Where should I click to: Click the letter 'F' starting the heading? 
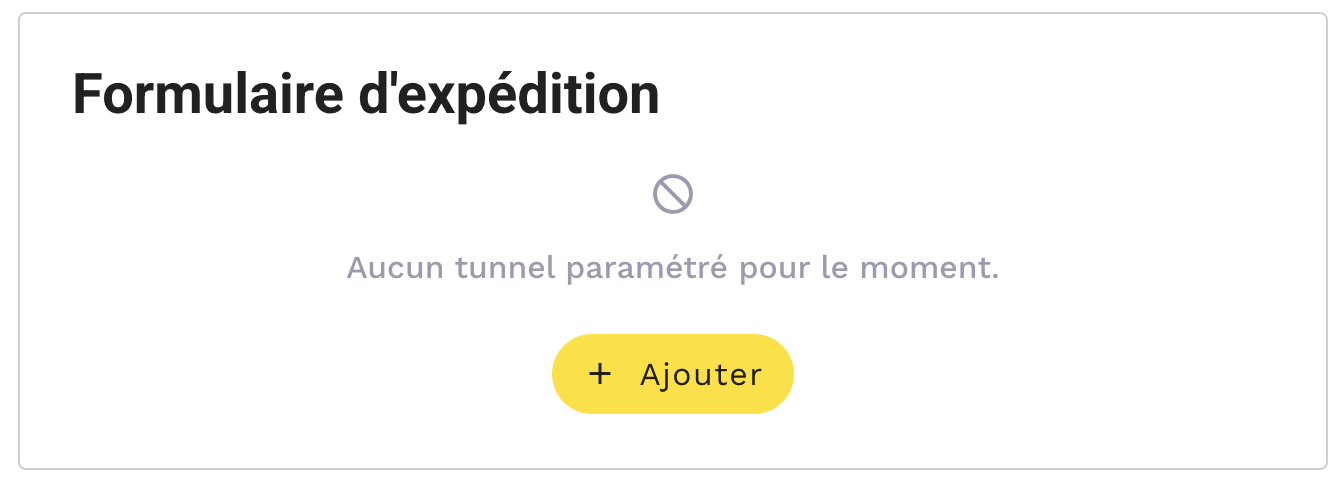click(87, 96)
